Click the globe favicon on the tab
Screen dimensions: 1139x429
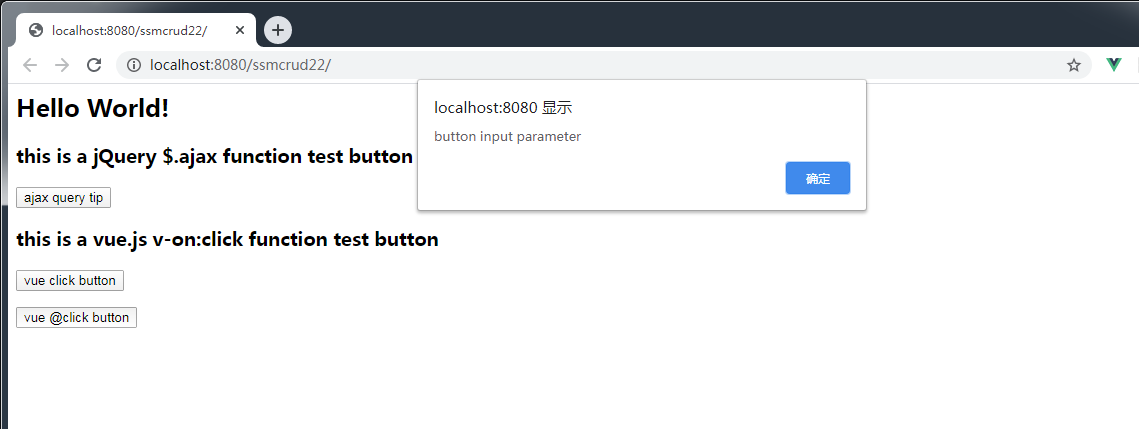pyautogui.click(x=36, y=30)
